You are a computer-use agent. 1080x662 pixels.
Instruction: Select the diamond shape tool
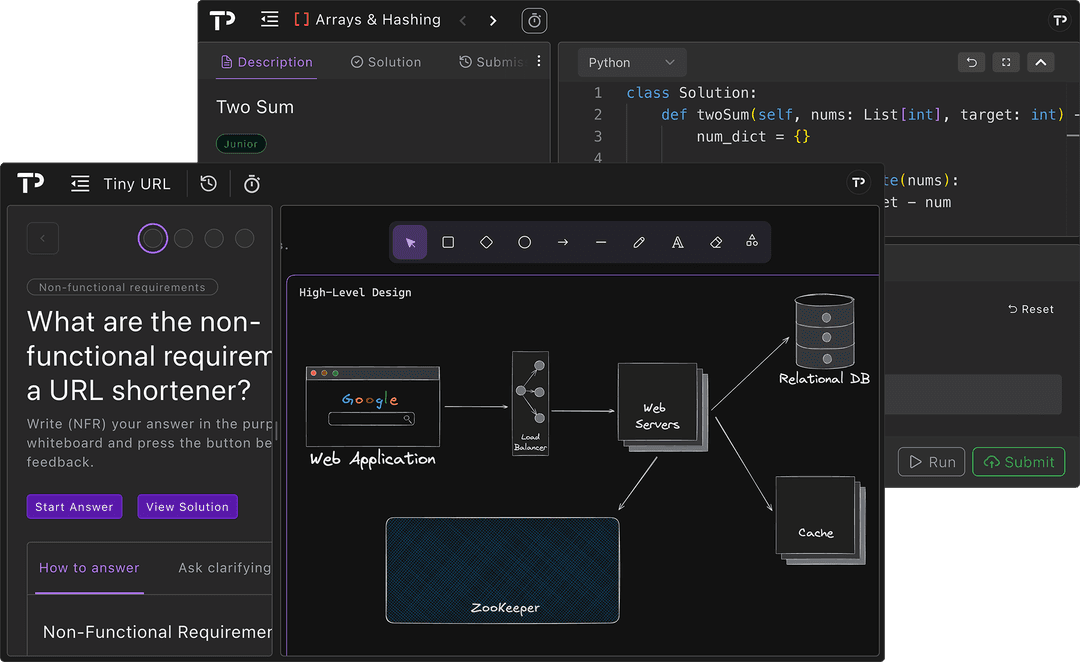486,242
